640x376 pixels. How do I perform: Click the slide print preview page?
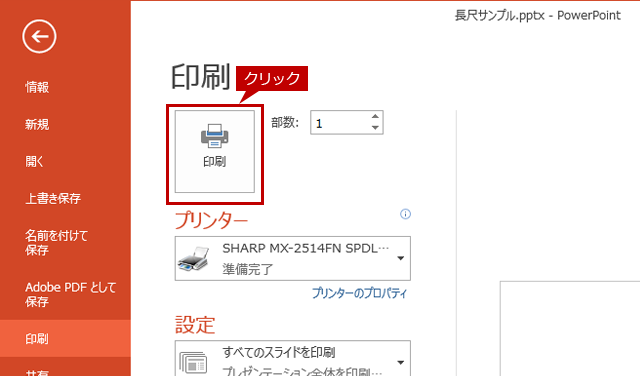click(x=570, y=328)
